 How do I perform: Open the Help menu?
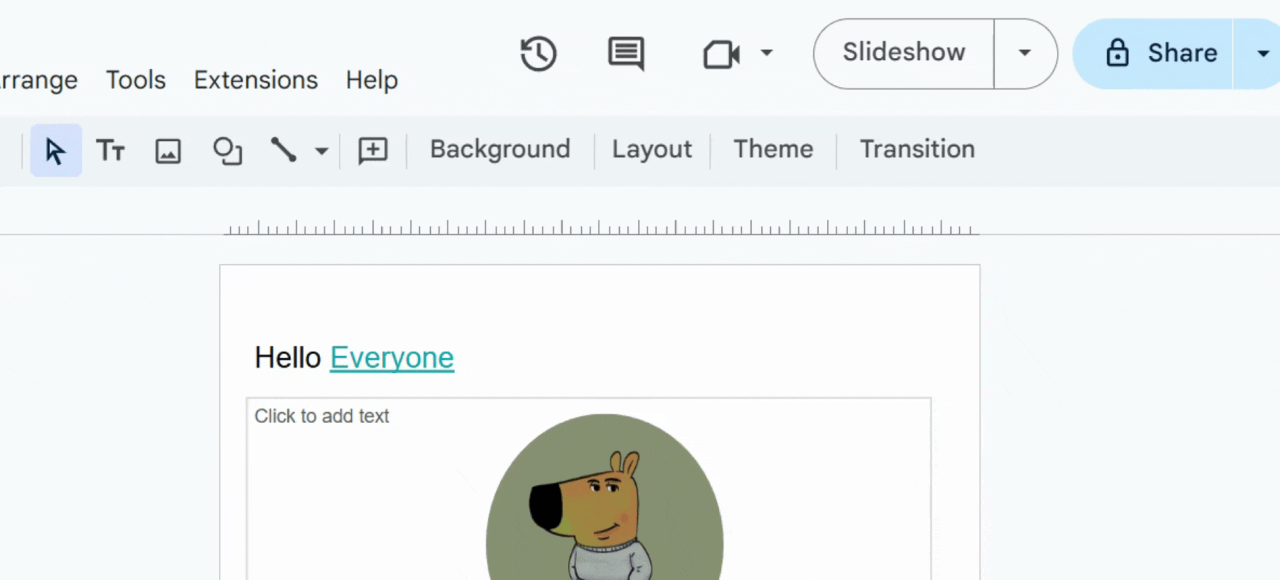pyautogui.click(x=372, y=80)
